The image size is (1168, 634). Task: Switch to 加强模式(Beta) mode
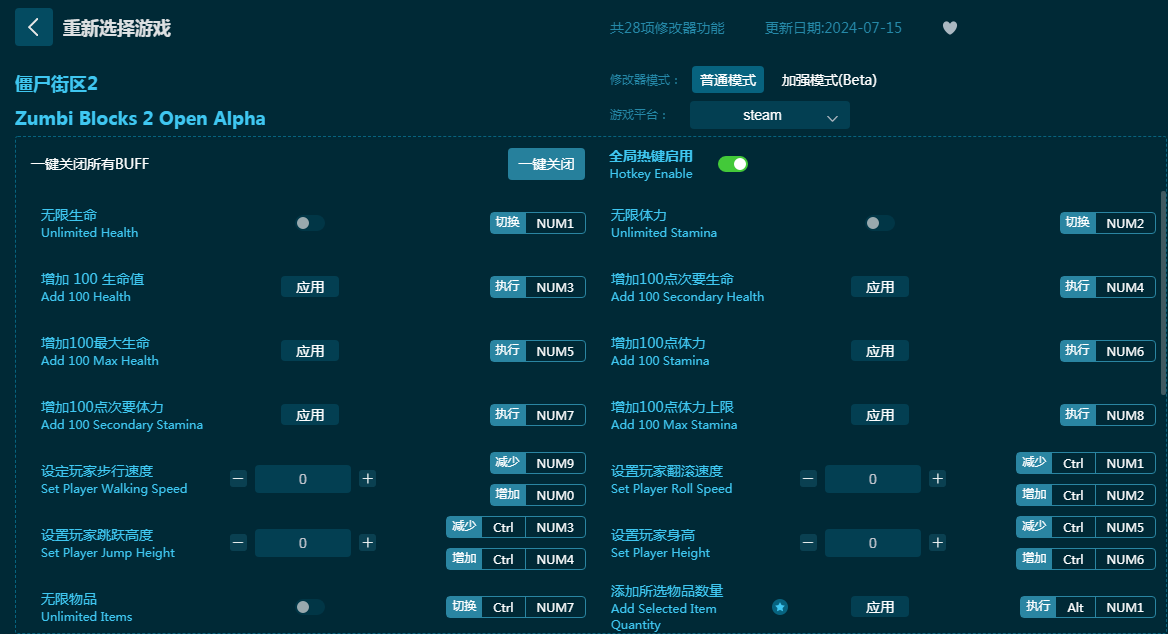click(x=829, y=80)
